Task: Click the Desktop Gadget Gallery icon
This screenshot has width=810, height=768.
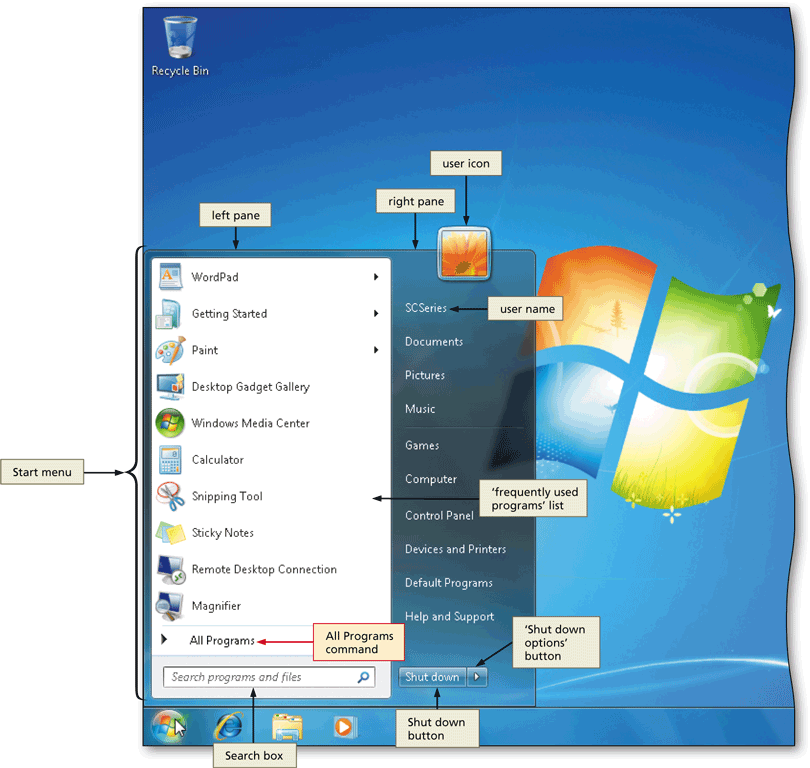Action: 170,387
